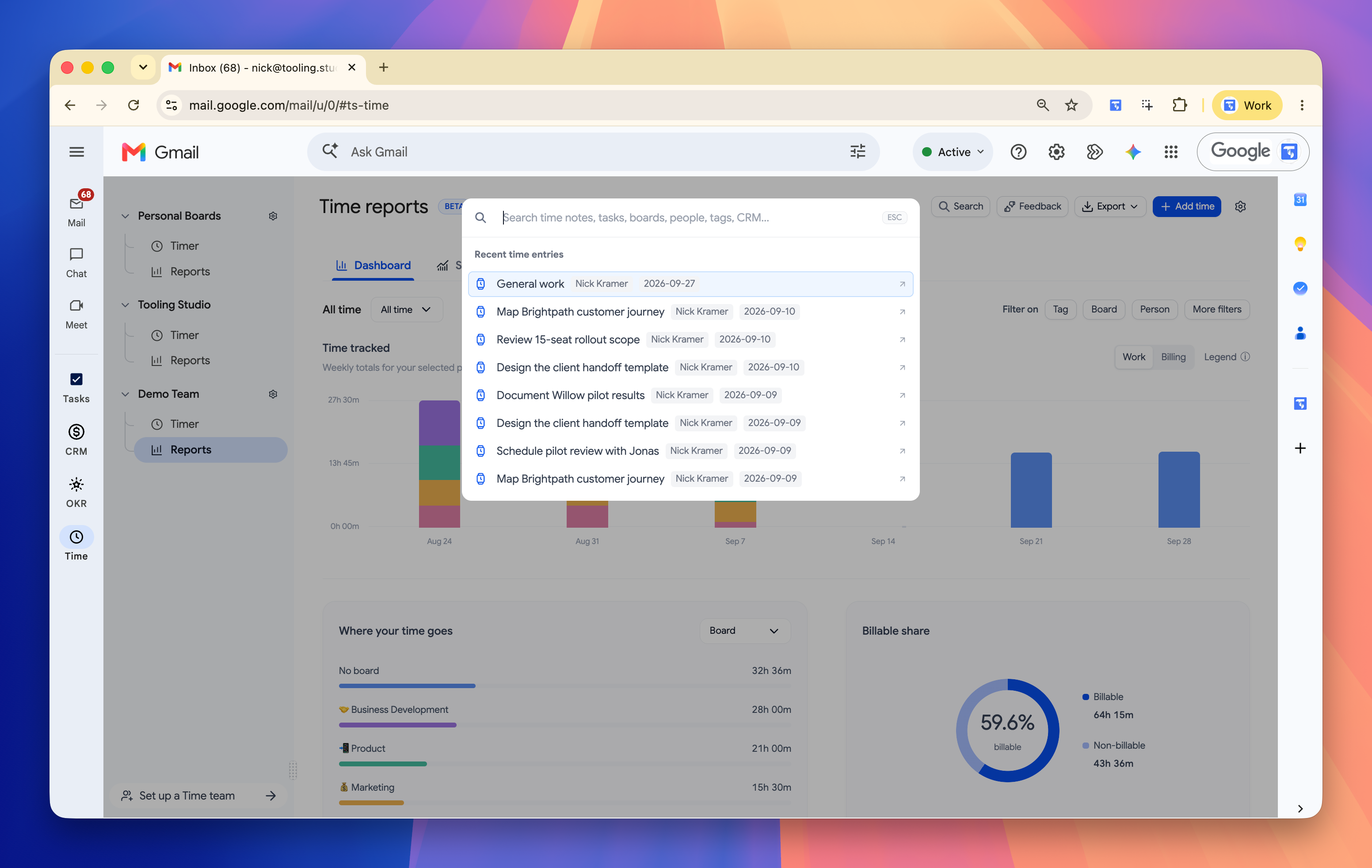Screen dimensions: 1372x868
Task: Show search options slider icon
Action: point(857,152)
